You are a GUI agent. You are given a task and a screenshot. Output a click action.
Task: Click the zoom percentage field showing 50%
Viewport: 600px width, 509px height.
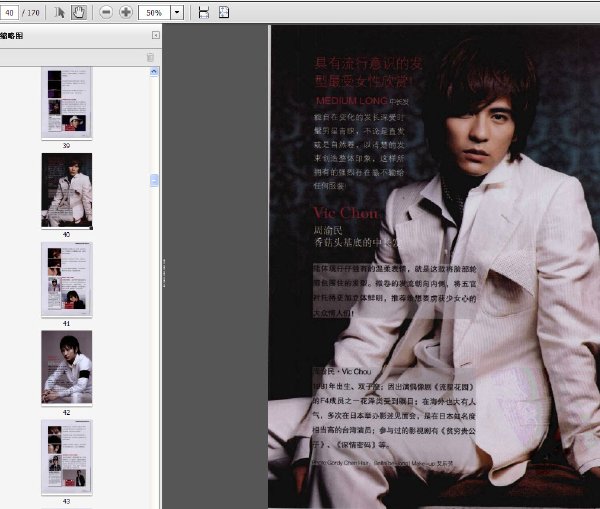pos(154,13)
